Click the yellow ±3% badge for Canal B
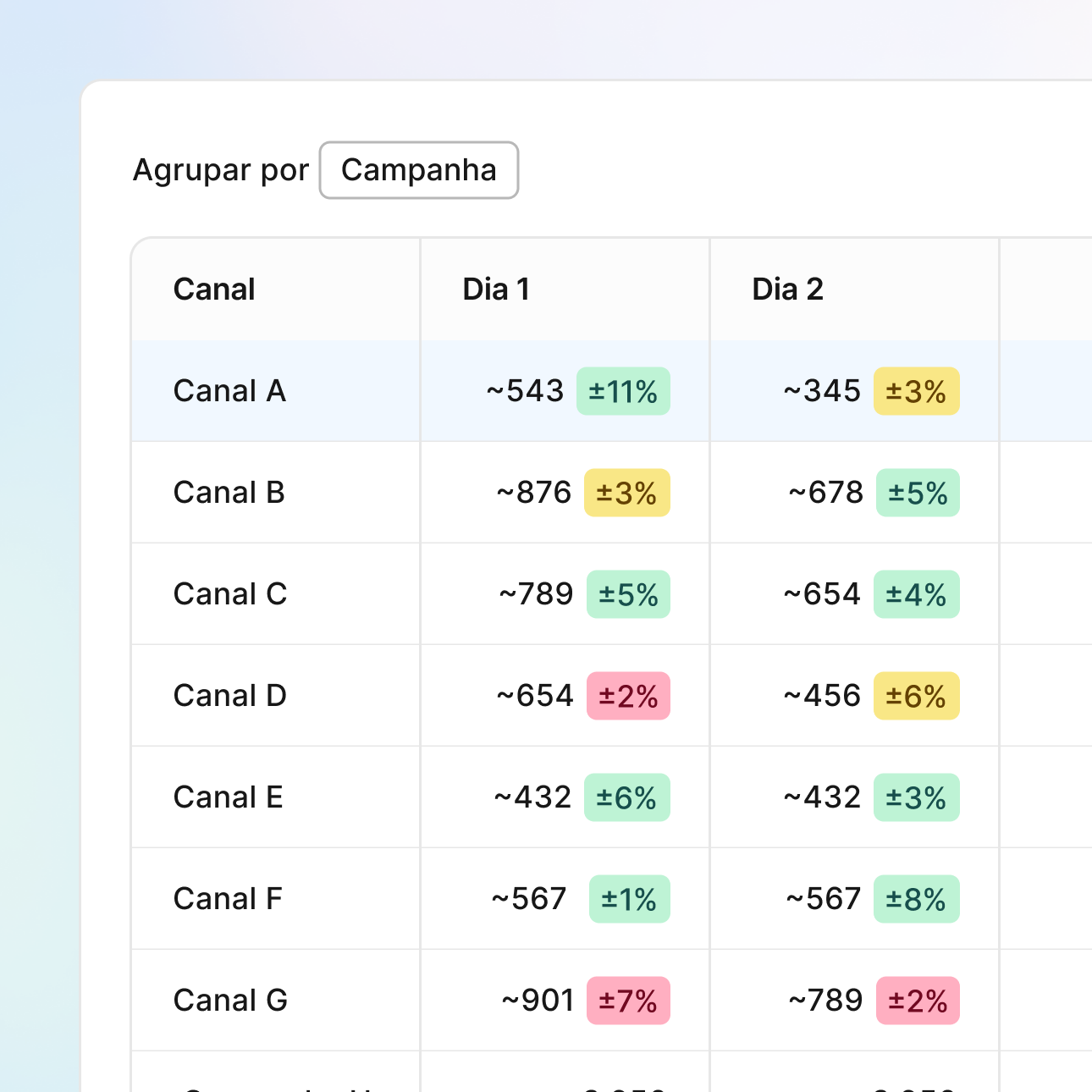This screenshot has width=1092, height=1092. (x=626, y=493)
